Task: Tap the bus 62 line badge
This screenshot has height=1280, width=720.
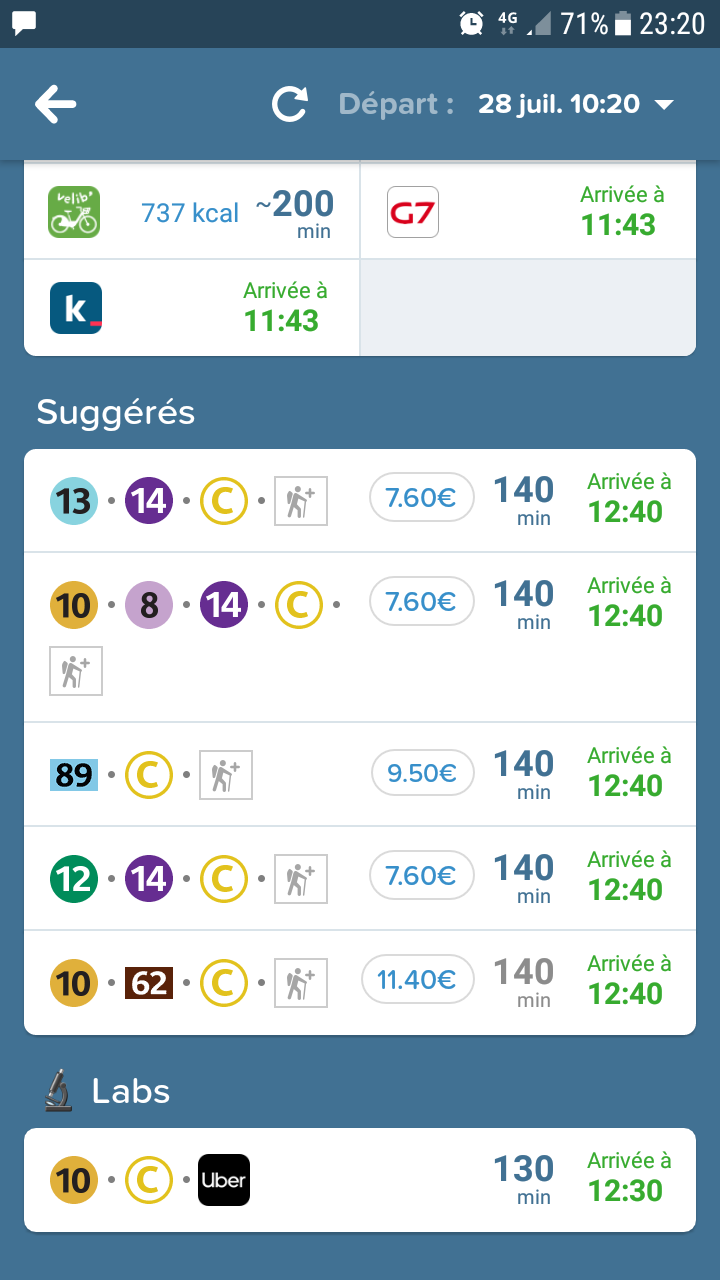Action: pos(149,983)
